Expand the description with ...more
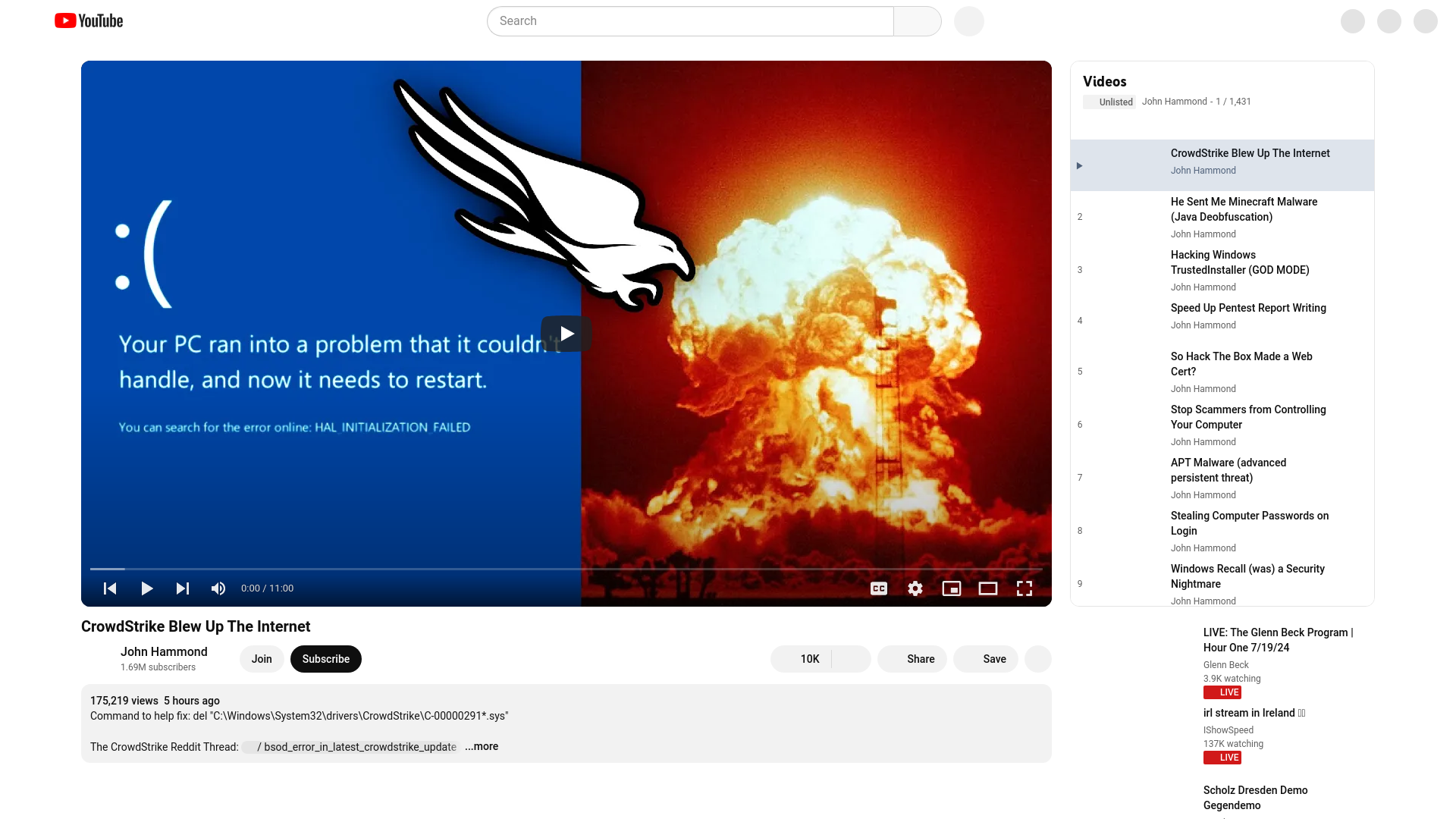 click(x=482, y=746)
